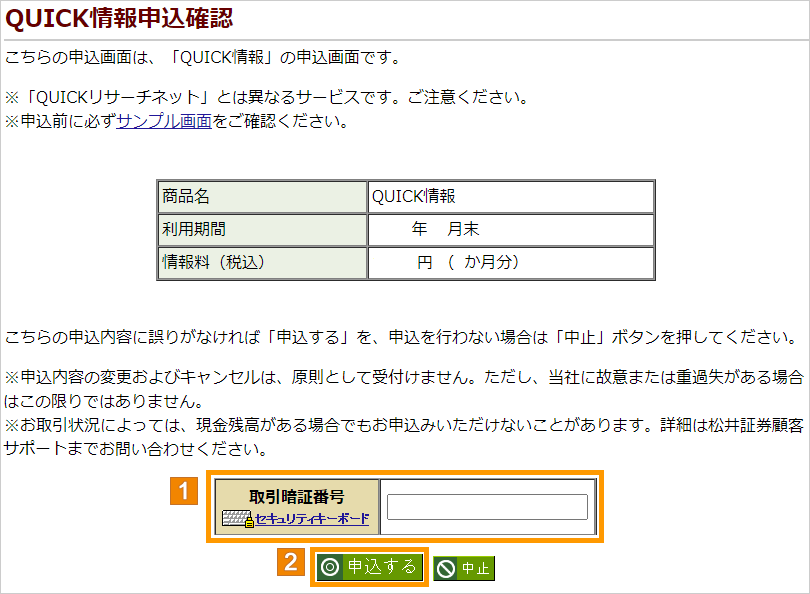Screen dimensions: 810x594
Task: Open the セキュリティキーボード link
Action: [x=312, y=519]
